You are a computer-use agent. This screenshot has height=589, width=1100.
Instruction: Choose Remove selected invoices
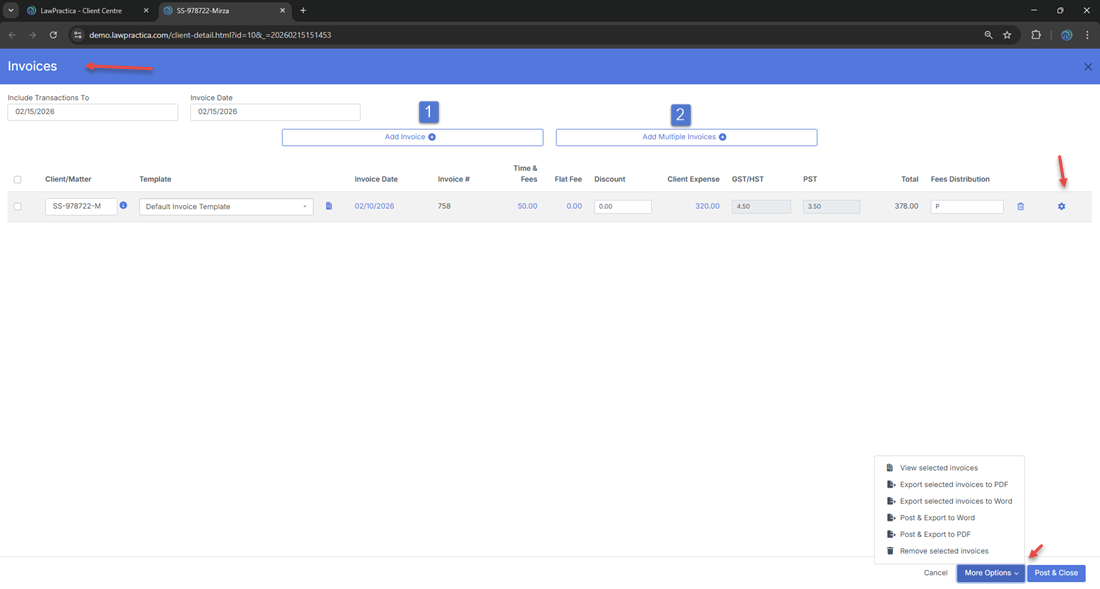943,551
